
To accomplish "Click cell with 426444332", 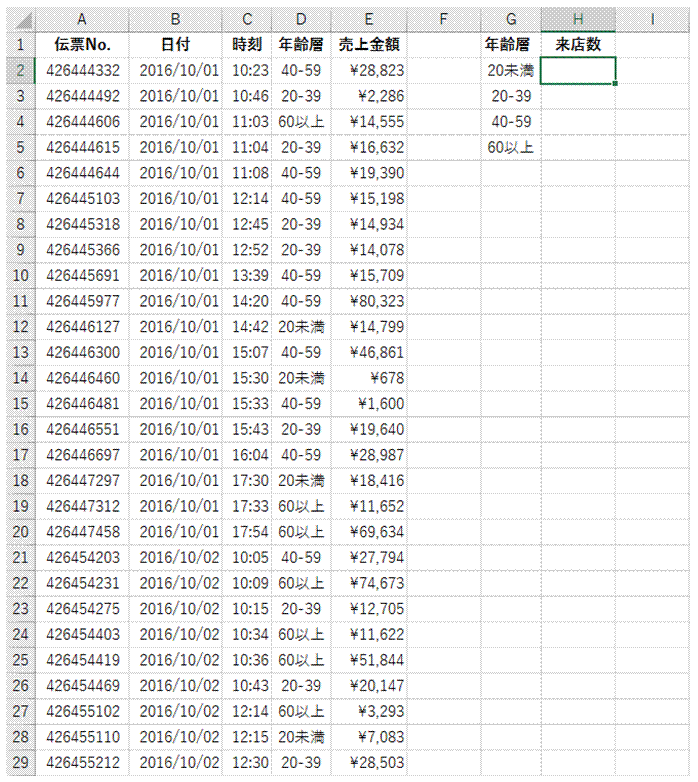I will pyautogui.click(x=82, y=70).
